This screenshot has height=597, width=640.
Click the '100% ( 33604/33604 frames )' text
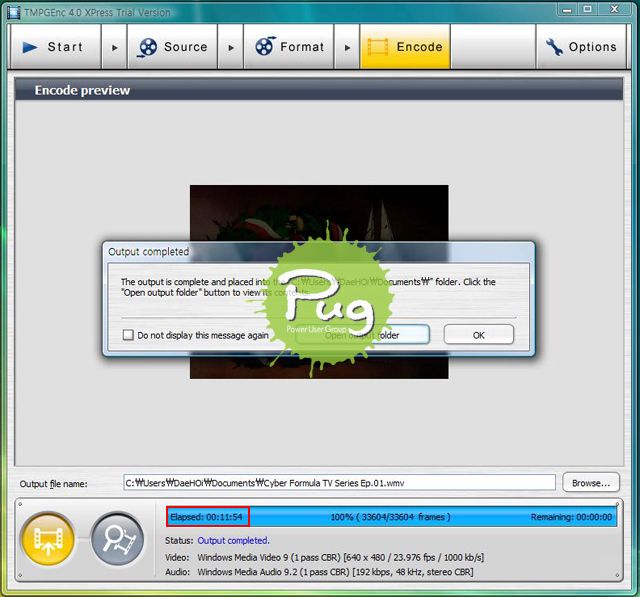point(391,517)
